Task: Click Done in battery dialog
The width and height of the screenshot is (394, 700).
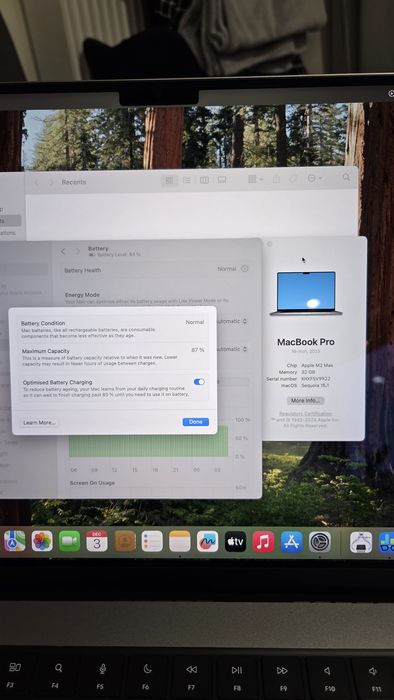Action: [x=195, y=422]
